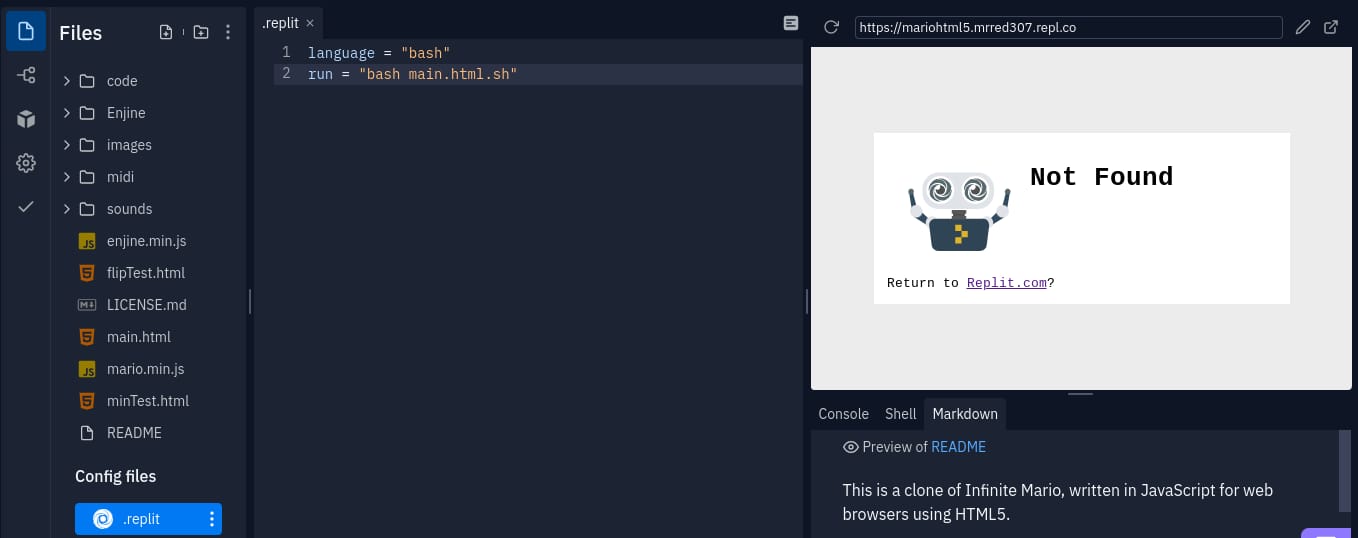Click the eye icon near Preview of README
Image resolution: width=1358 pixels, height=538 pixels.
pos(851,447)
